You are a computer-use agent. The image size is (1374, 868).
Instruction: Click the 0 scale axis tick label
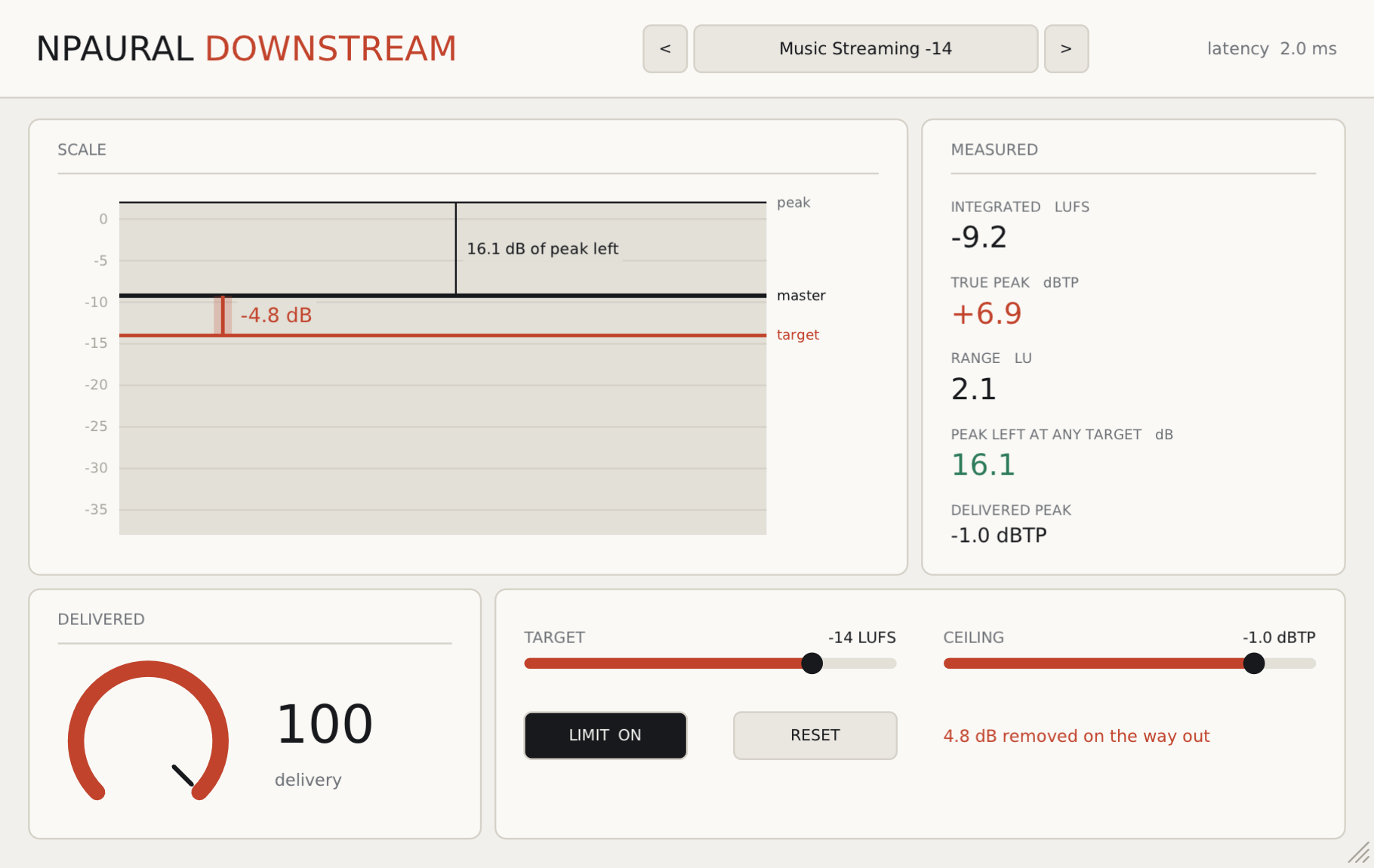[x=103, y=219]
